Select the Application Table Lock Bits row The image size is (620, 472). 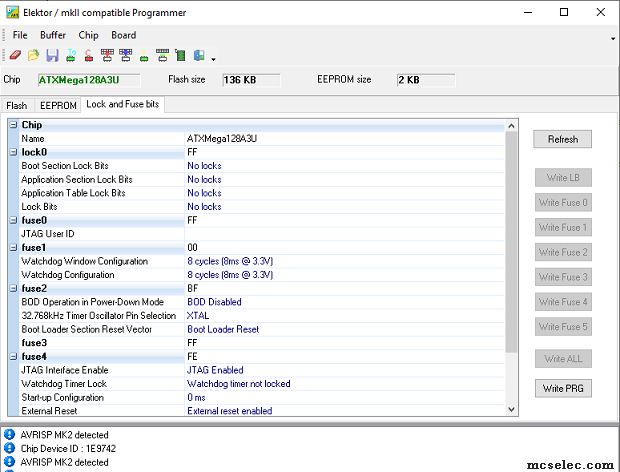[x=262, y=193]
